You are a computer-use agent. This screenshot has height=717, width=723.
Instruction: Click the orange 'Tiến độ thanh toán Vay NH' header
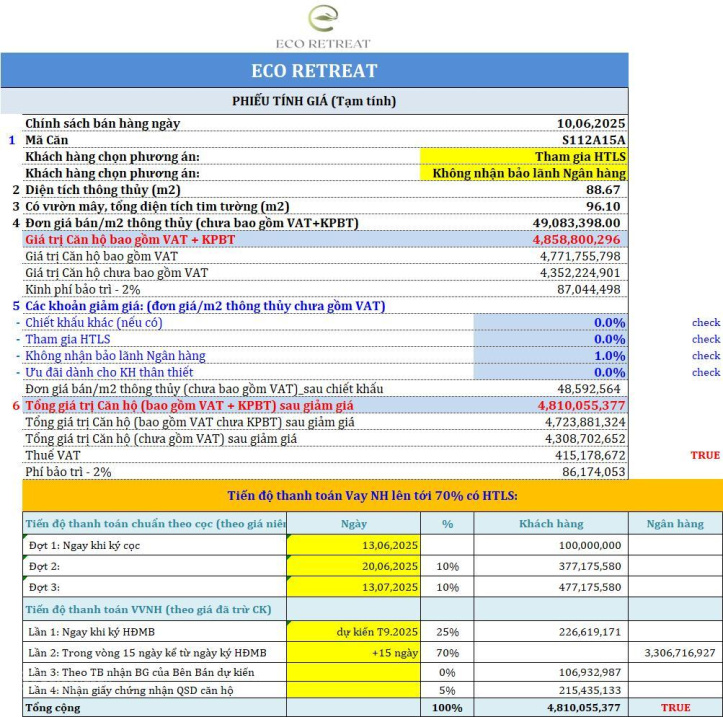click(x=372, y=497)
